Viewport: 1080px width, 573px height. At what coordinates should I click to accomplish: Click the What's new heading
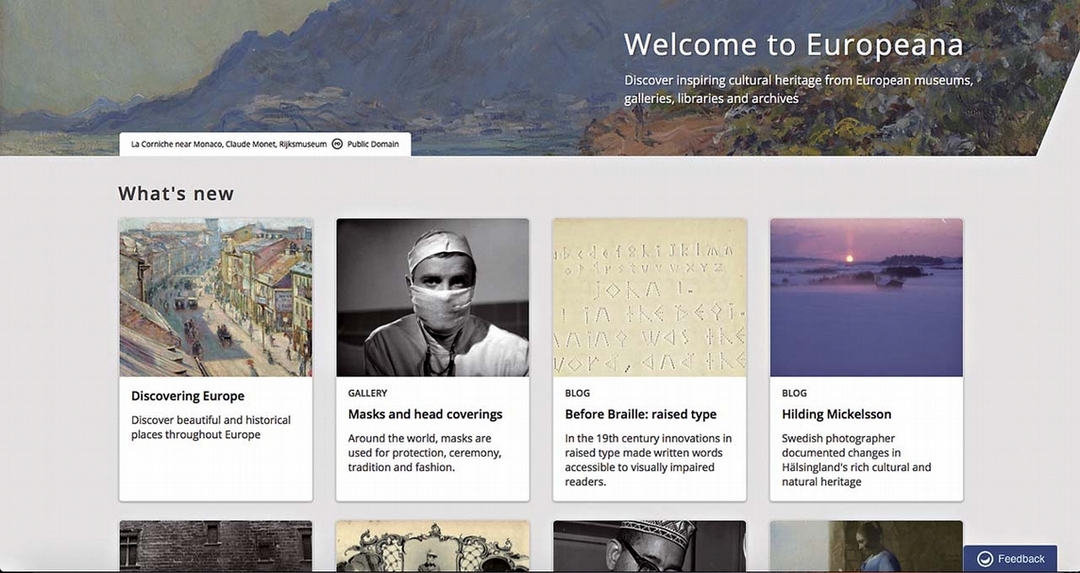[x=176, y=194]
